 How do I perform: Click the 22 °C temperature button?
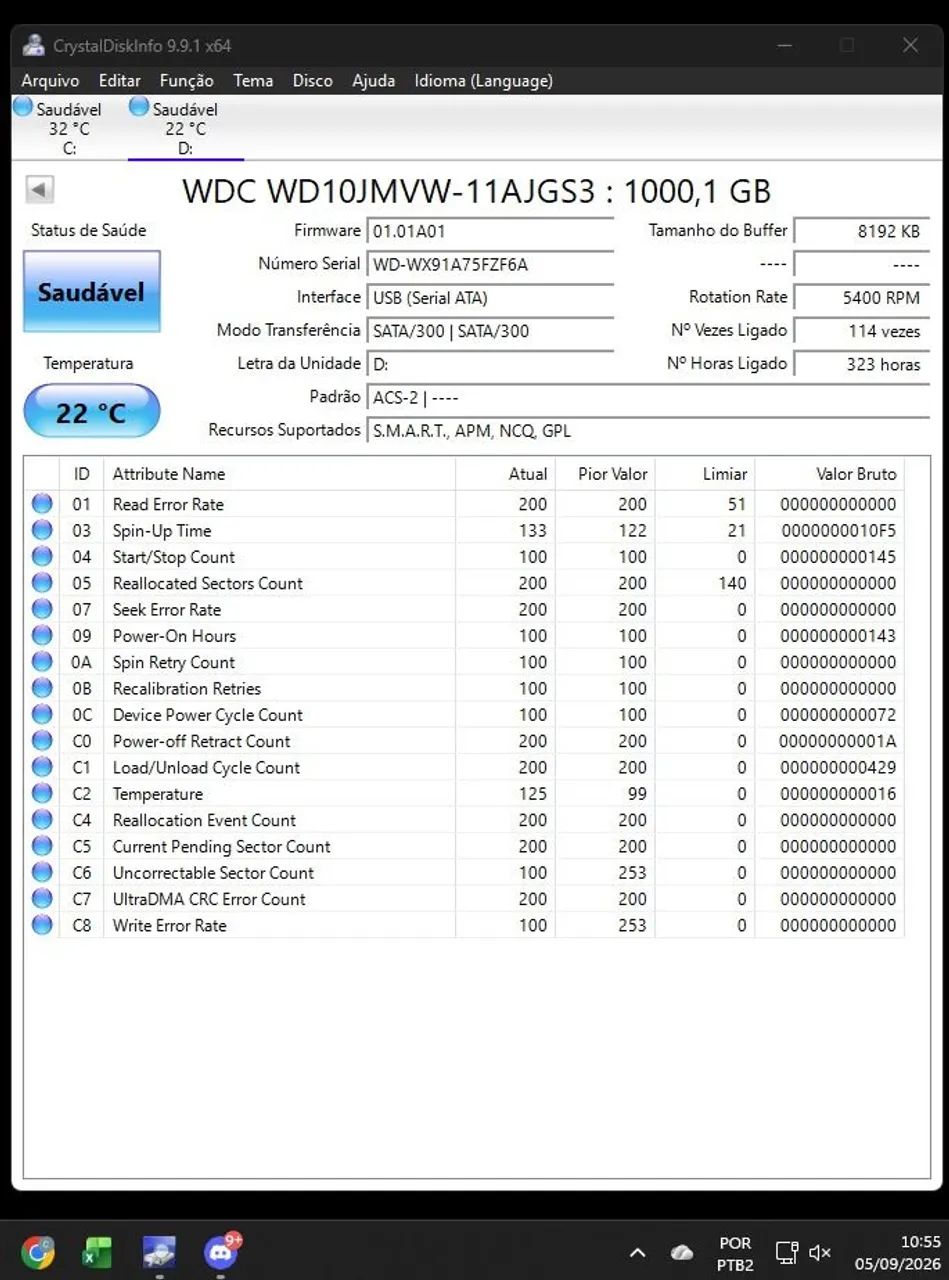[92, 411]
